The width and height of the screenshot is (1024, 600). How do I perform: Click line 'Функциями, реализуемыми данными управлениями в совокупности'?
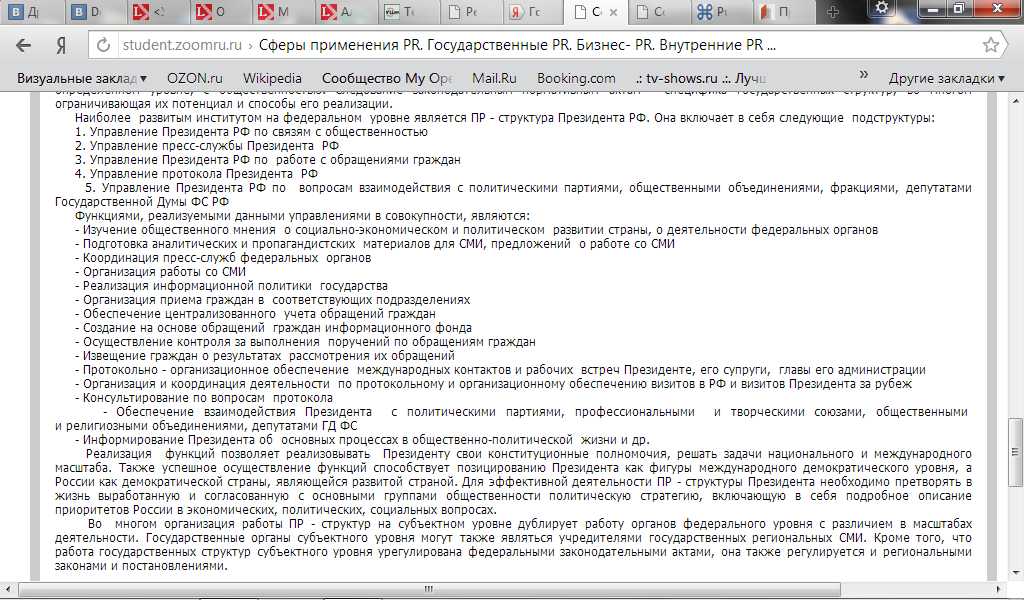click(302, 216)
